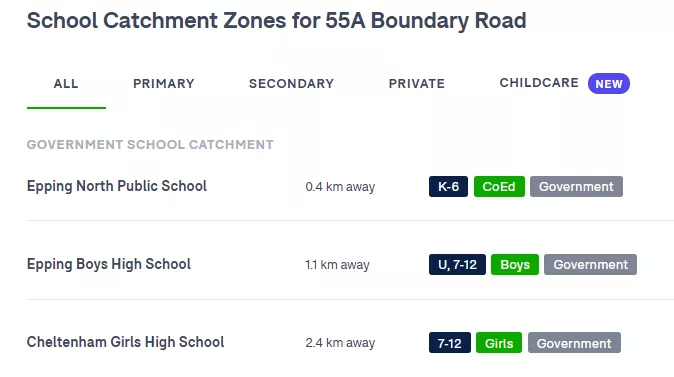
Task: Click the Government School Catchment heading
Action: coord(150,144)
